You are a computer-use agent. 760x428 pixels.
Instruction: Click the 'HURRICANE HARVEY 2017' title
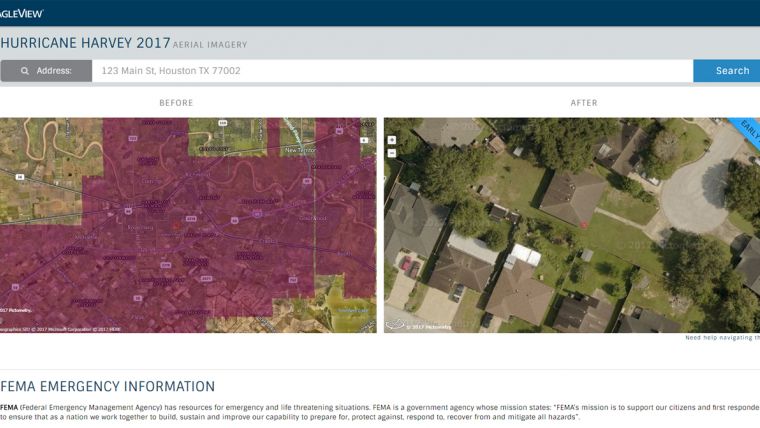click(x=85, y=43)
